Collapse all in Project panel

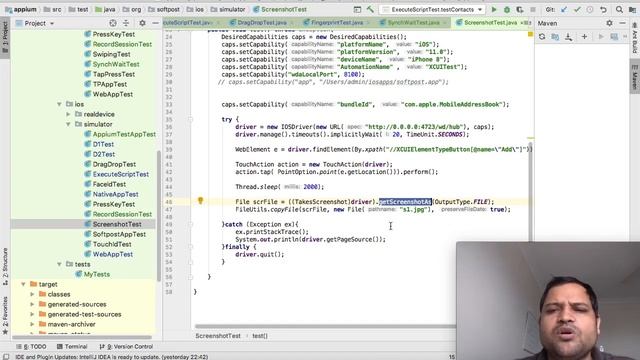[126, 23]
